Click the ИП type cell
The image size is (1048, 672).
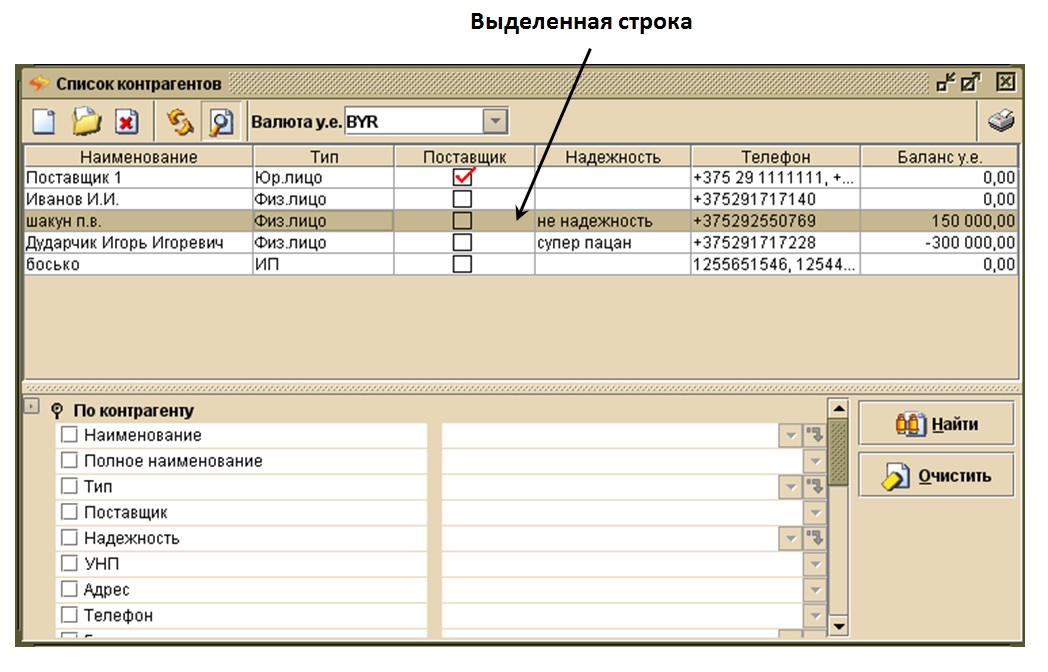point(323,264)
